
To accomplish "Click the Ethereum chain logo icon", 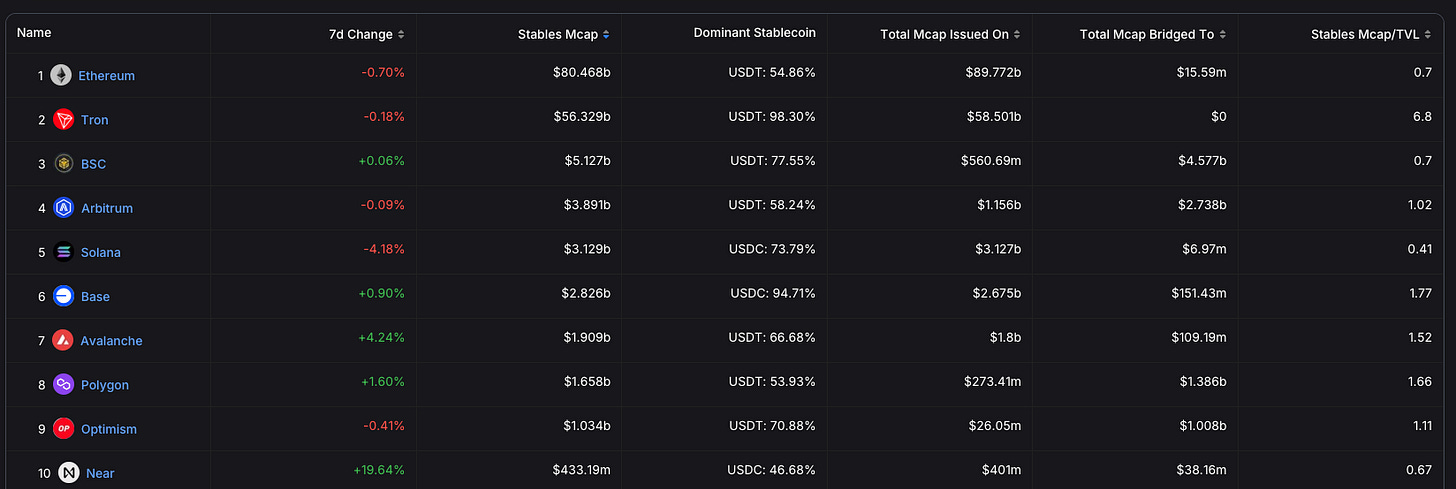I will point(61,76).
